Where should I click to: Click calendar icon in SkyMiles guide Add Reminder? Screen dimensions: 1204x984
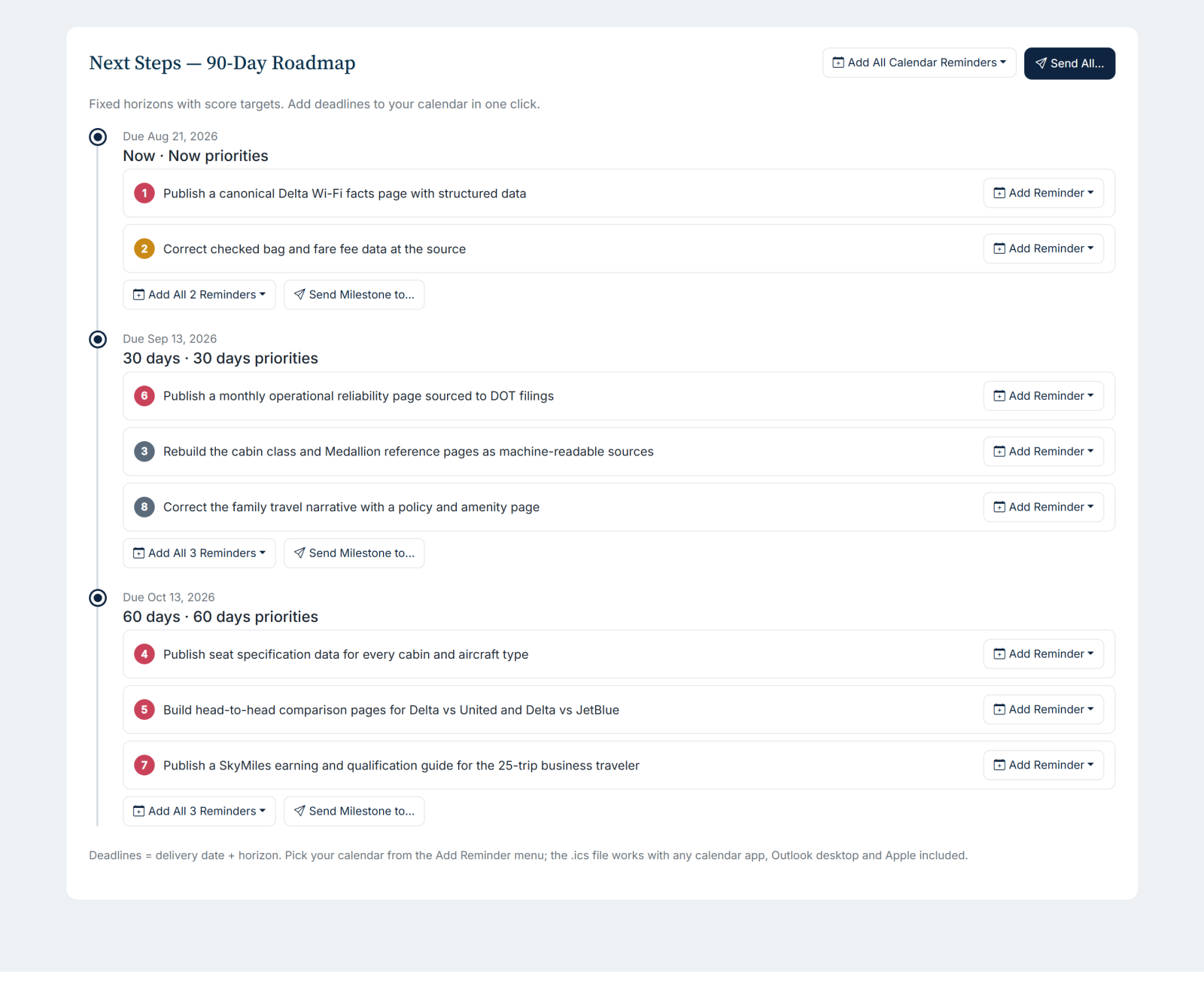click(999, 766)
